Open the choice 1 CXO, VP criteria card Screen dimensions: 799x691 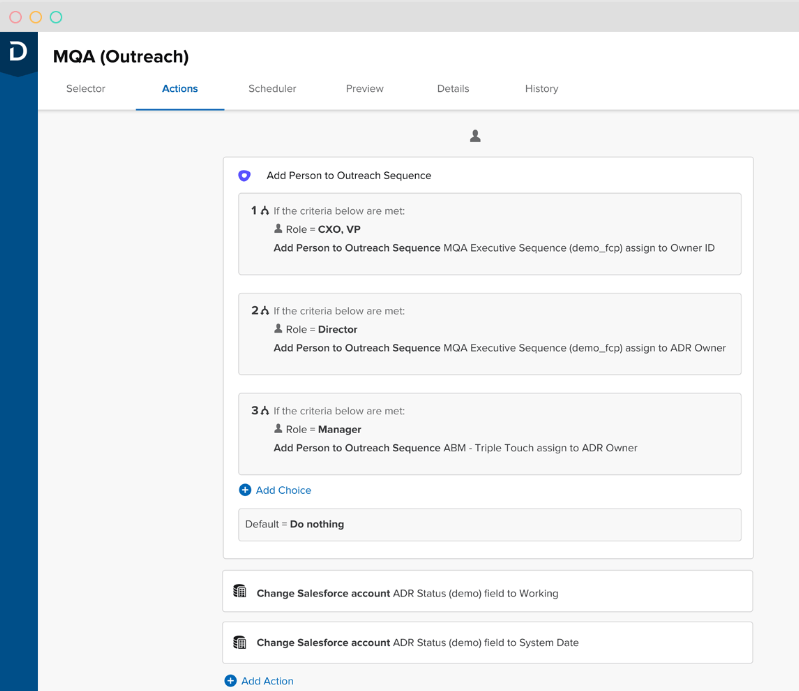(x=490, y=234)
